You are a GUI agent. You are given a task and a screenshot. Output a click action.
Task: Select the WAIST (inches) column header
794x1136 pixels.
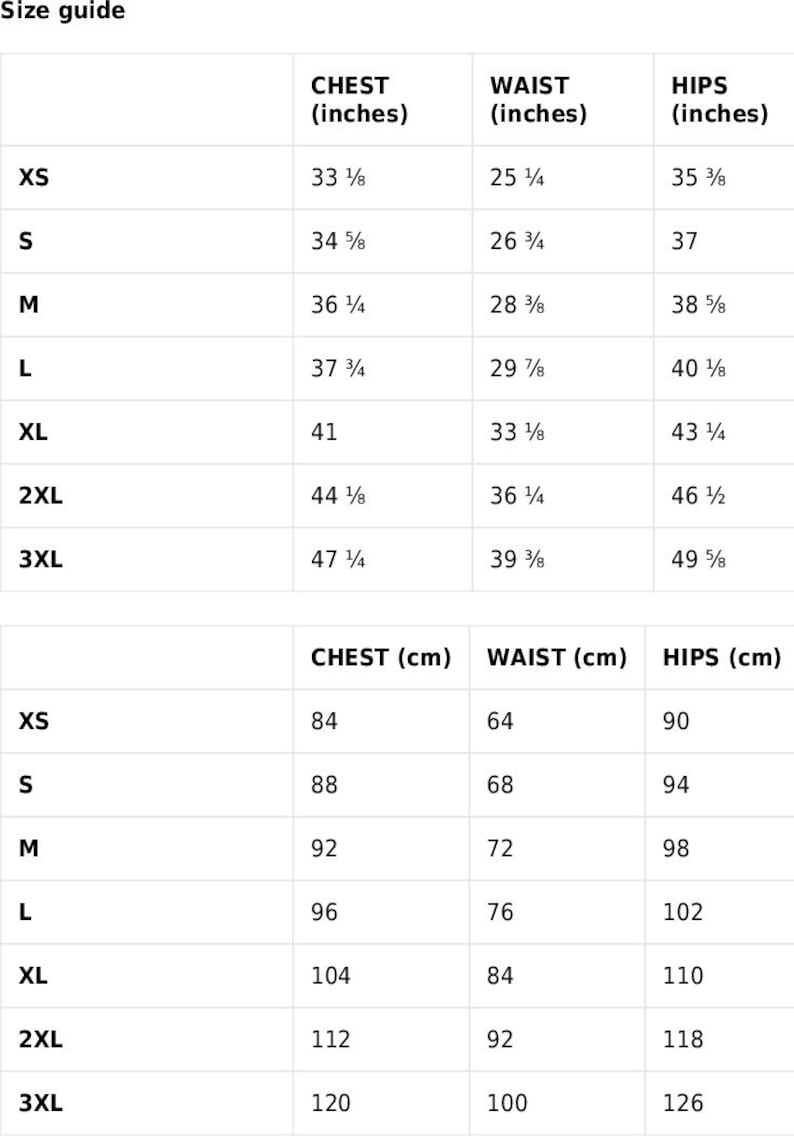[x=538, y=99]
